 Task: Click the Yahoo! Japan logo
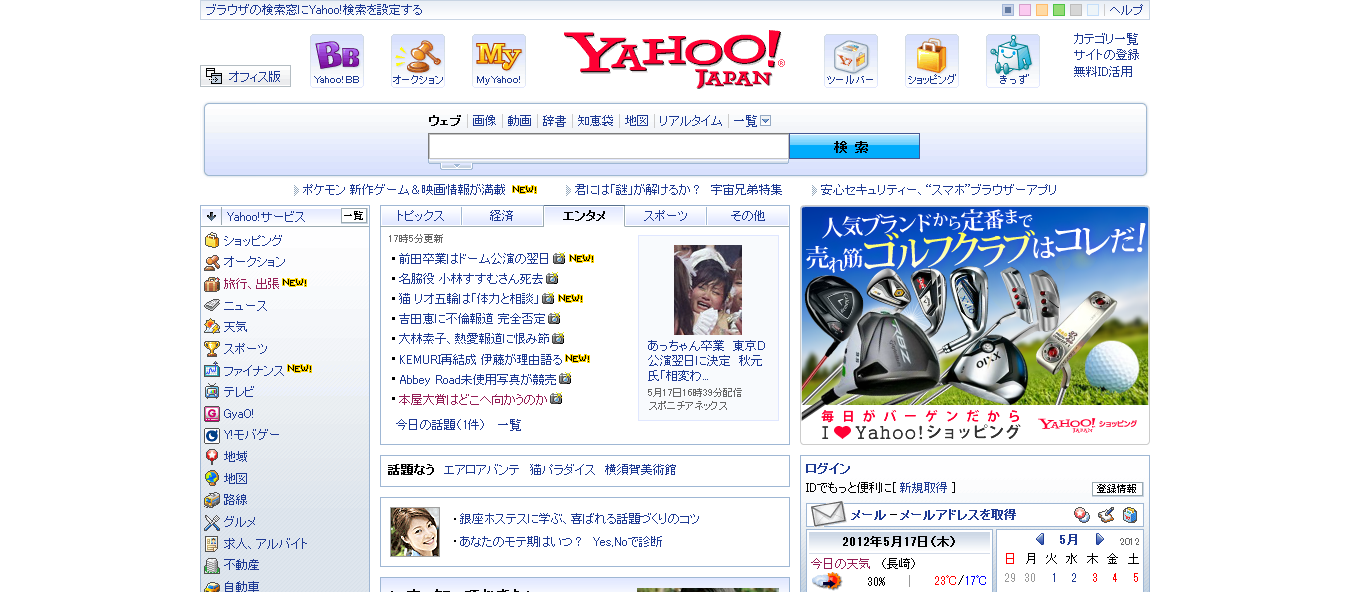click(x=674, y=59)
